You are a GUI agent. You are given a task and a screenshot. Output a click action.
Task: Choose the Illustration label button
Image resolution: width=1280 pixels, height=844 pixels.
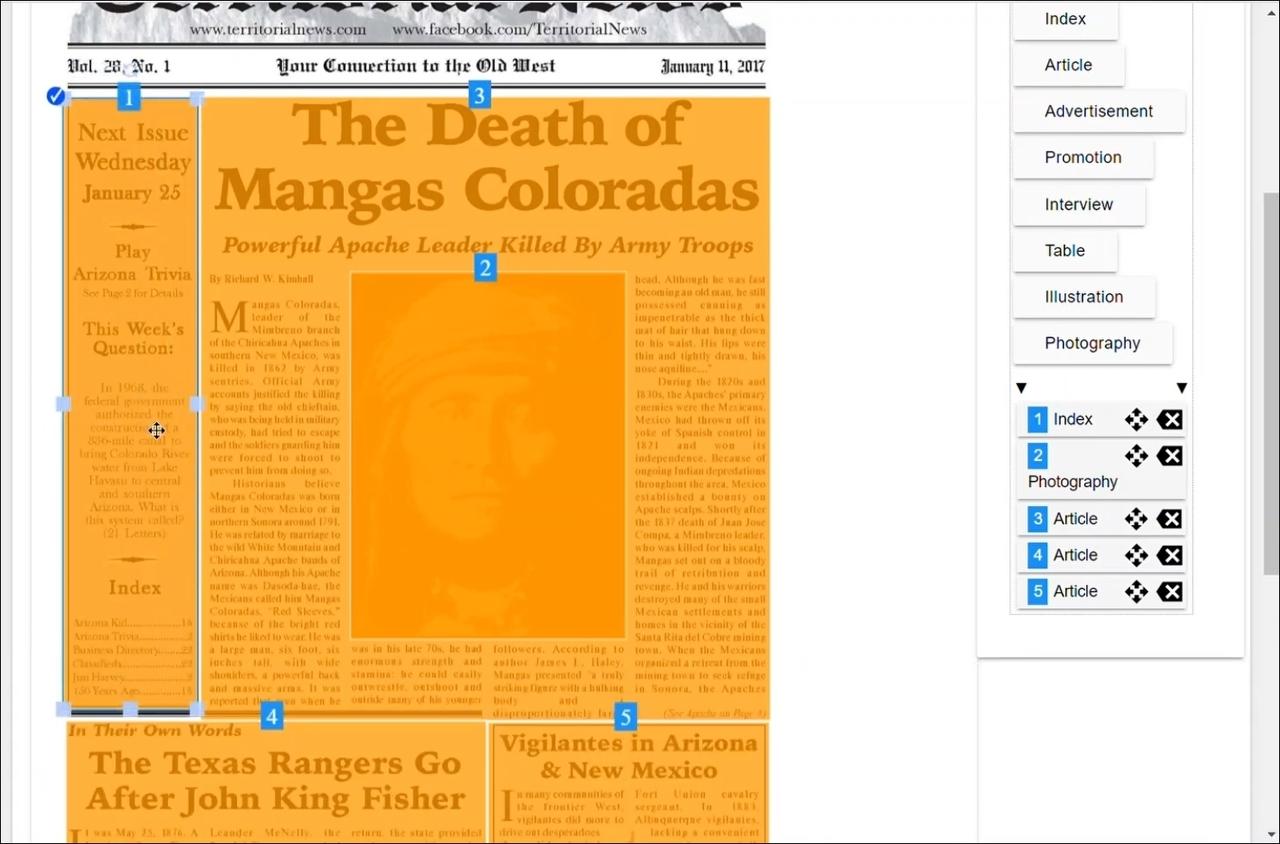tap(1083, 296)
